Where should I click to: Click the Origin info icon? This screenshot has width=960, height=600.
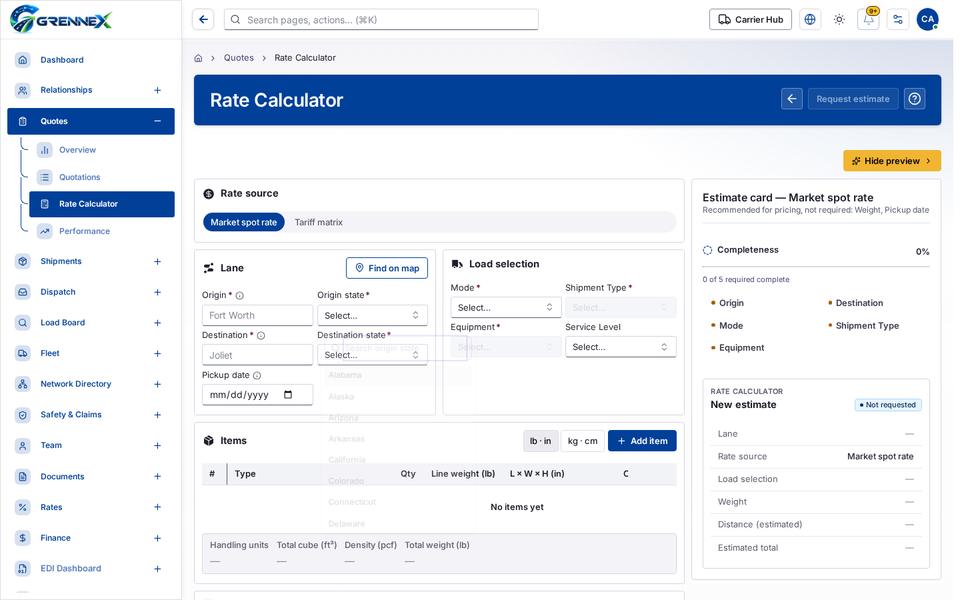240,296
